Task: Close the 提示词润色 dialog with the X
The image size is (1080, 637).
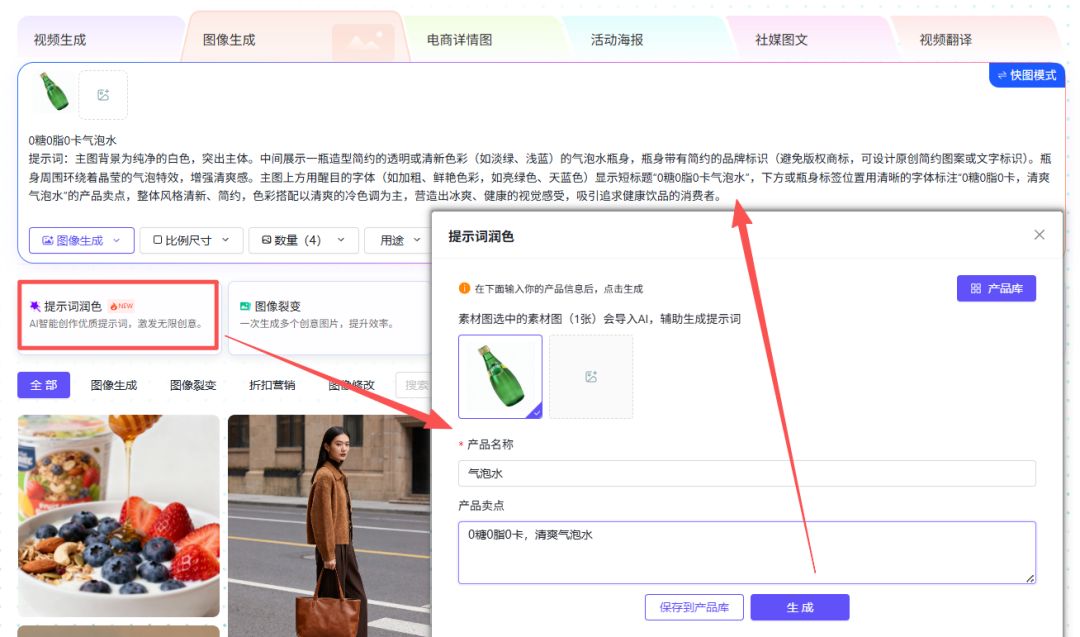Action: (x=1039, y=235)
